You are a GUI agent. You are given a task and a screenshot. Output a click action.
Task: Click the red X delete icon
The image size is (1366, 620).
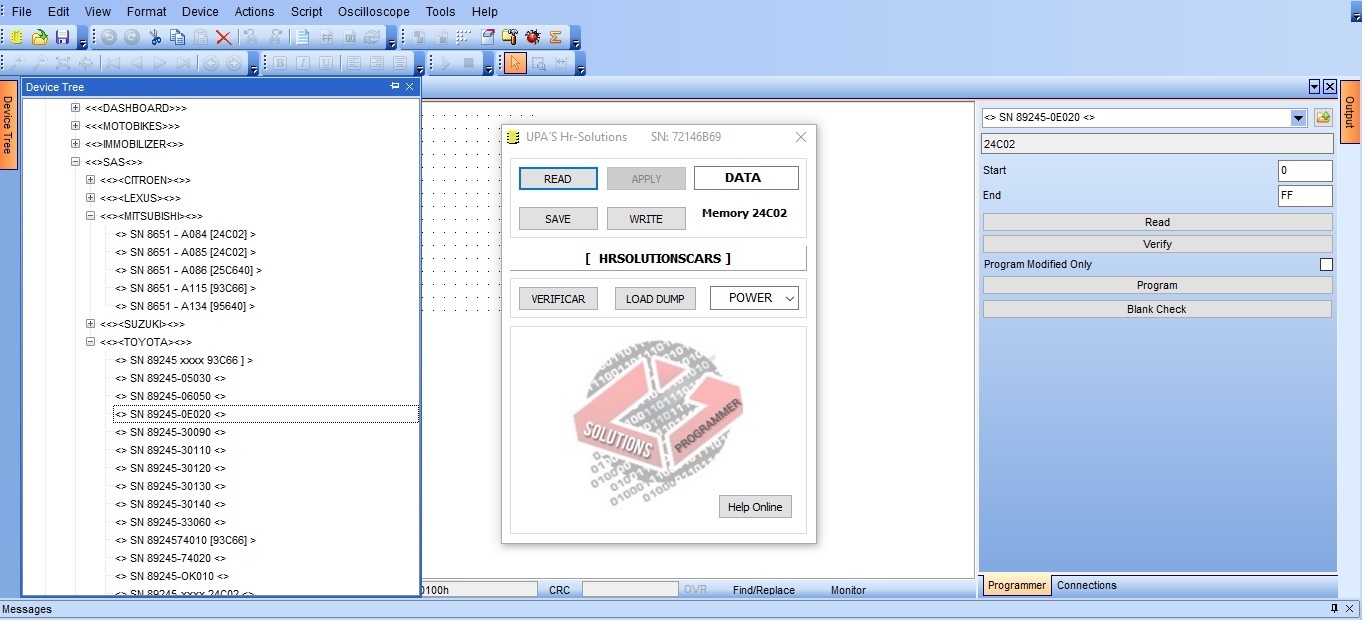(224, 37)
